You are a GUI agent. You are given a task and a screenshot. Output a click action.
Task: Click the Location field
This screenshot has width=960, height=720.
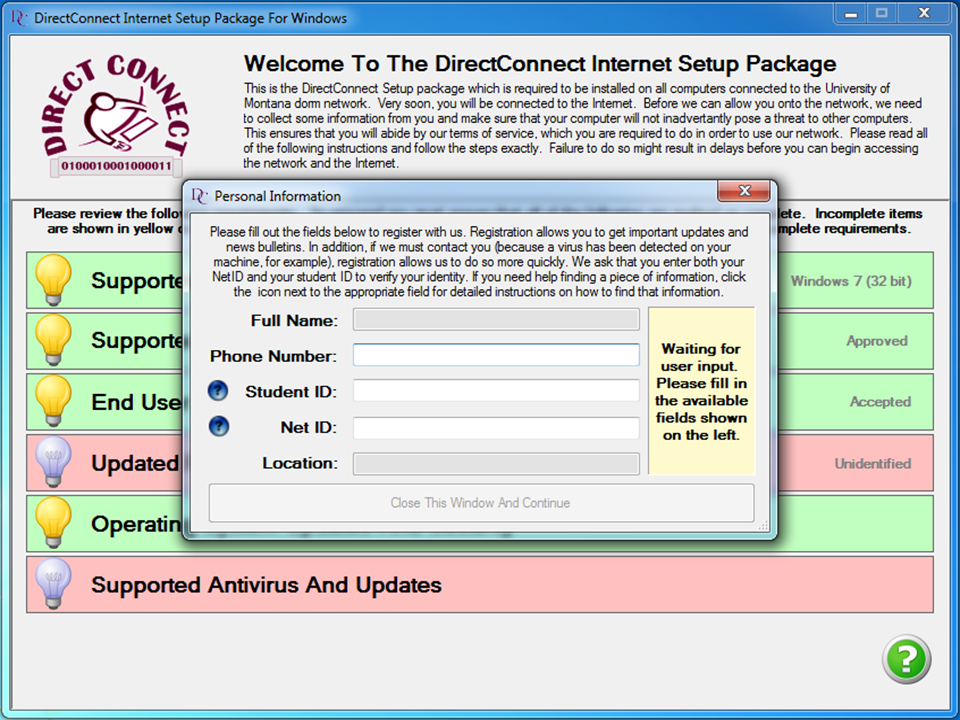(496, 463)
